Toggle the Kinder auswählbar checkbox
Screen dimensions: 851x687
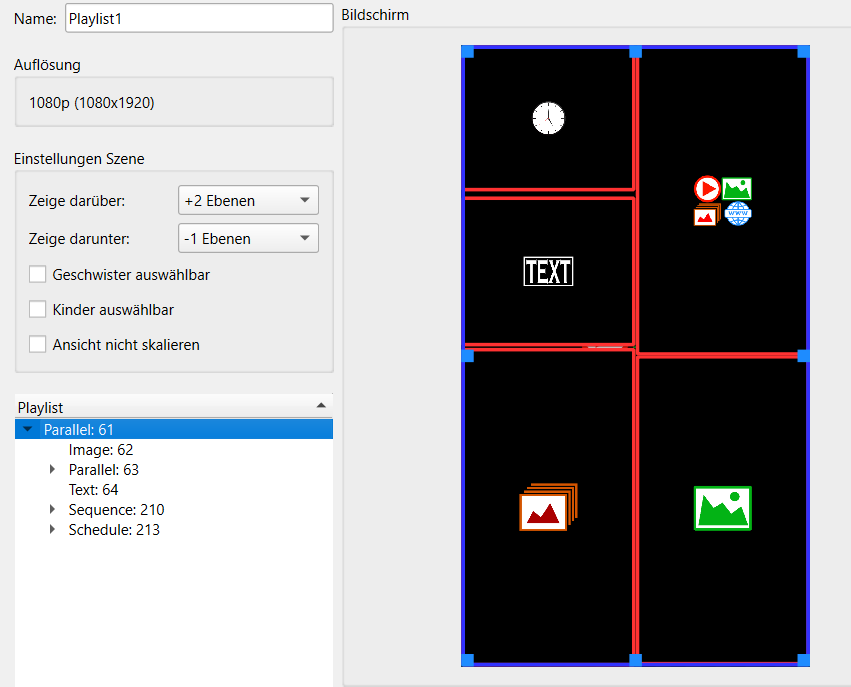coord(38,309)
